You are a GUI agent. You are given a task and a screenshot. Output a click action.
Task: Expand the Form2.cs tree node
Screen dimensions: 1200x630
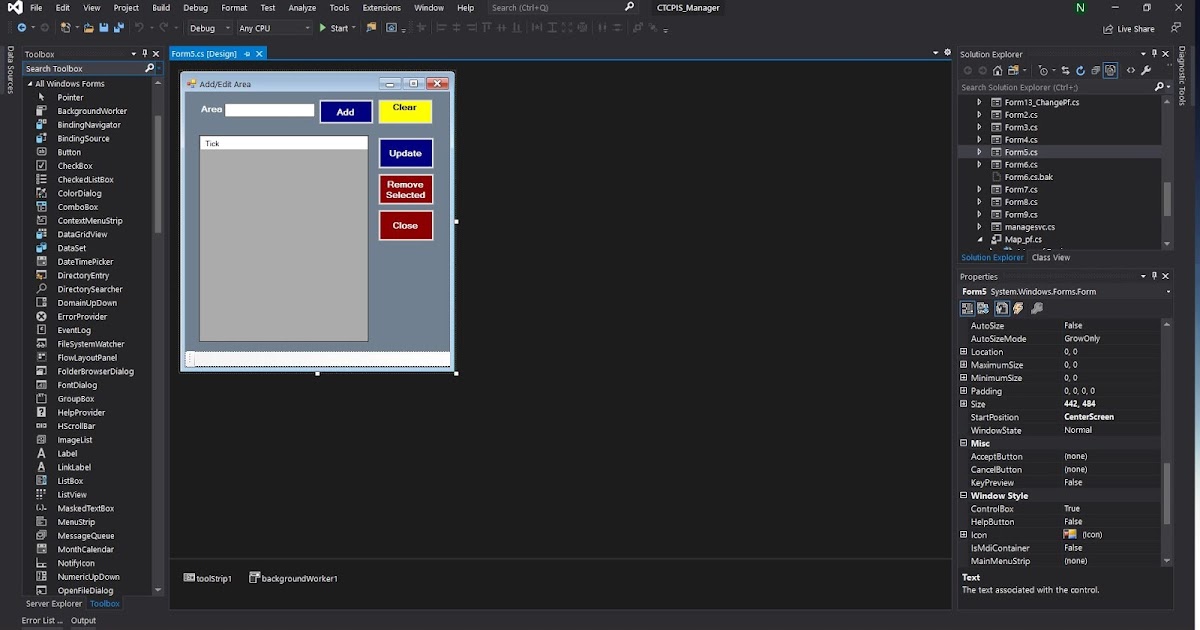[980, 114]
